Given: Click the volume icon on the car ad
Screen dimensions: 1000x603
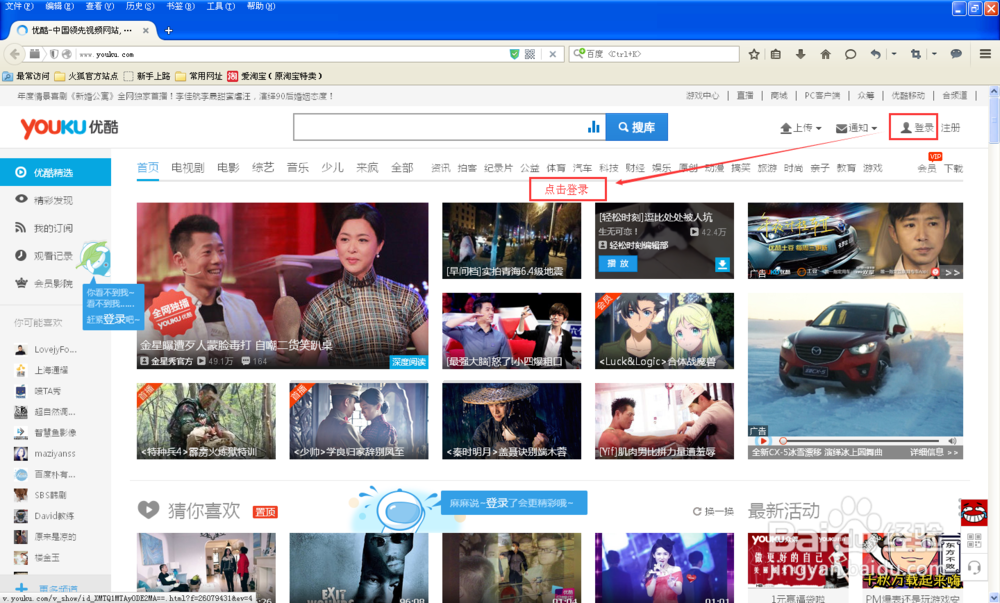Looking at the screenshot, I should (952, 440).
